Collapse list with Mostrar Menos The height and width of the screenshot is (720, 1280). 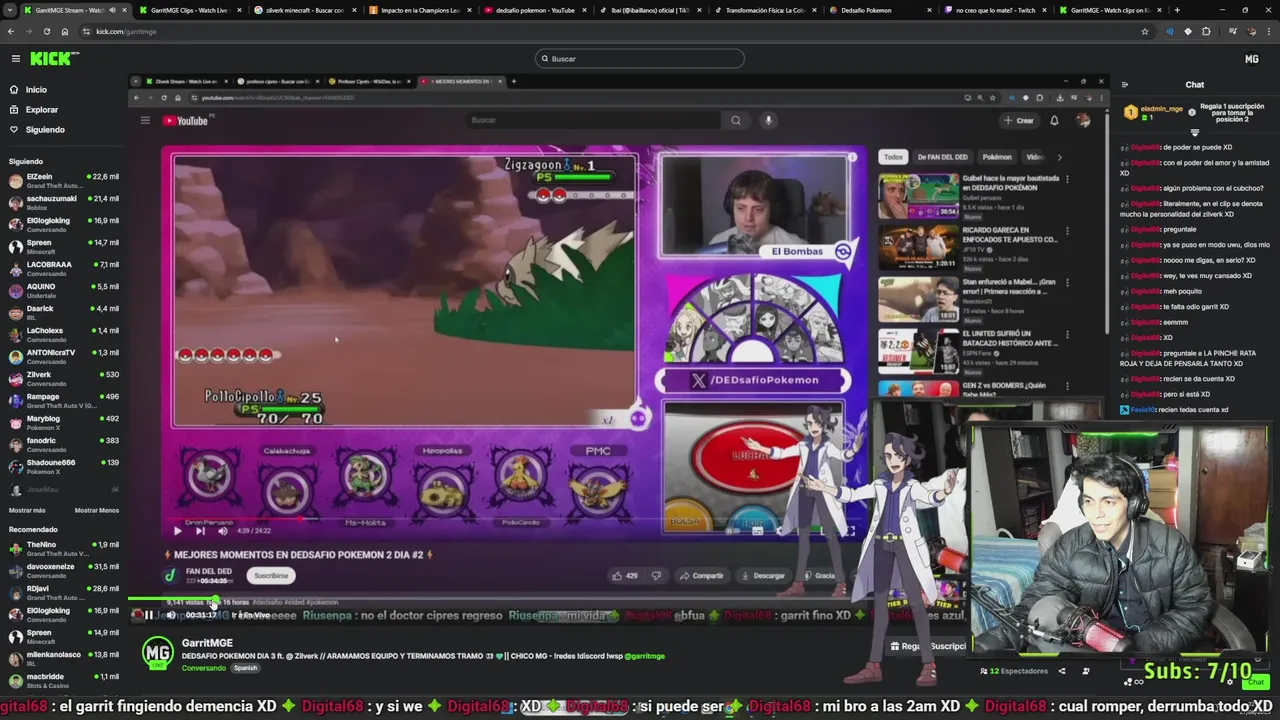click(97, 510)
